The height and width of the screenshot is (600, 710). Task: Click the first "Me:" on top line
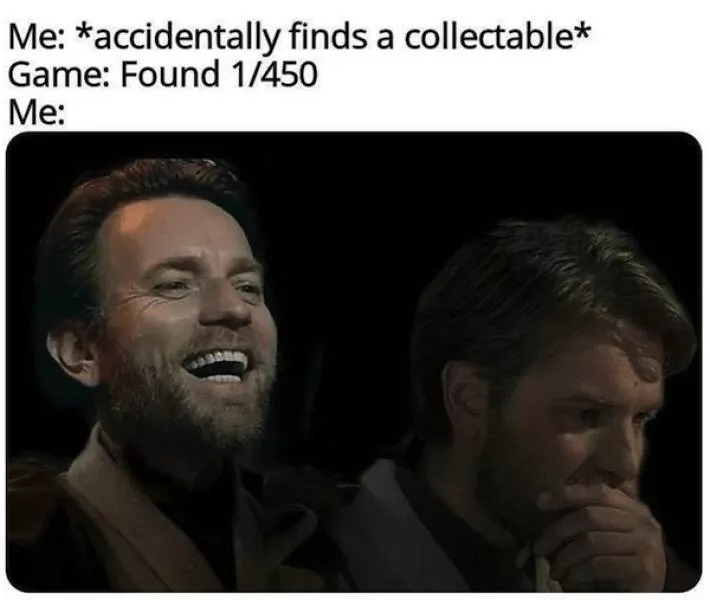pyautogui.click(x=36, y=37)
